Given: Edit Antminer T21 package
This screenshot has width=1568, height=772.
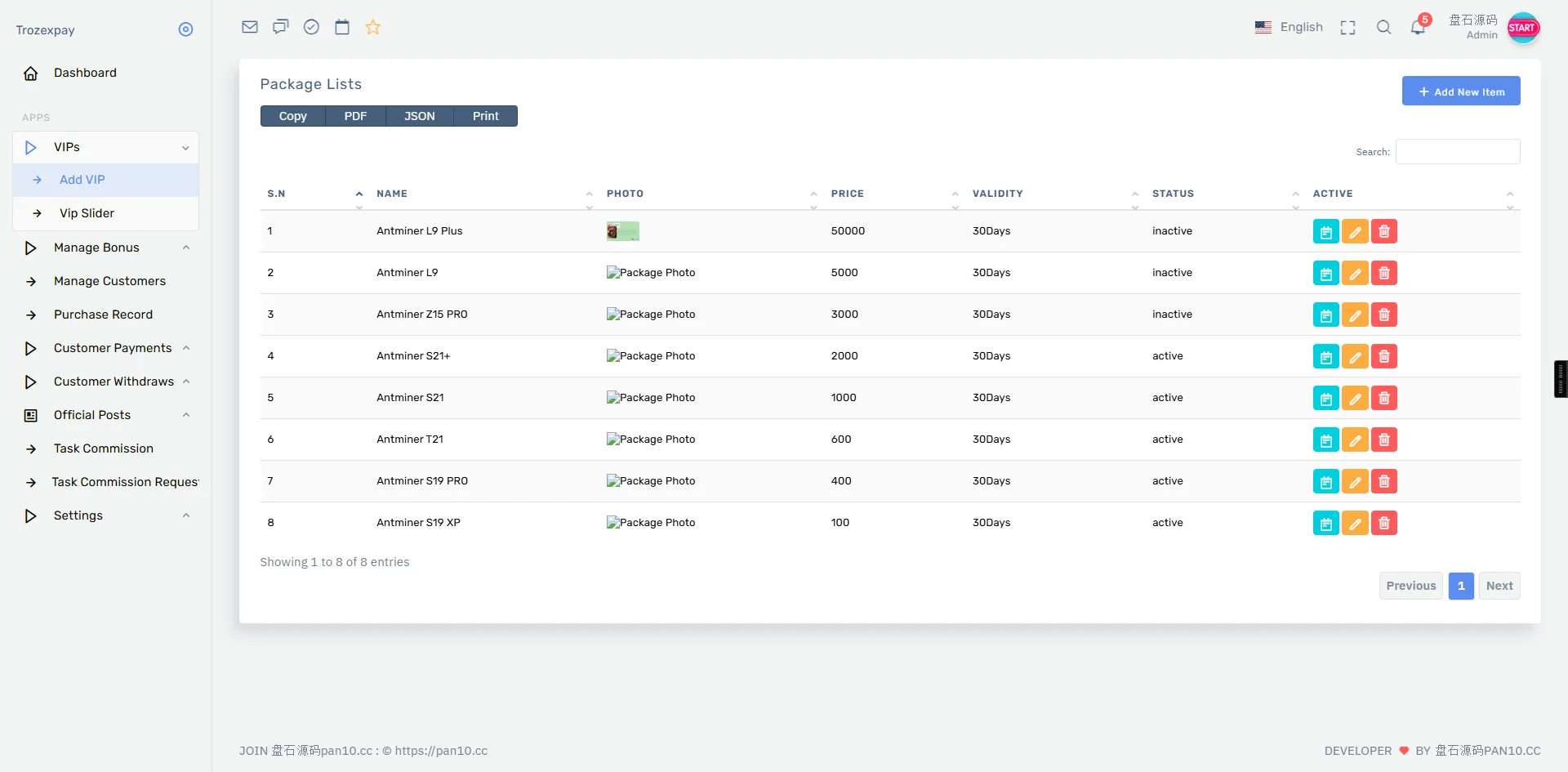Looking at the screenshot, I should (x=1355, y=440).
